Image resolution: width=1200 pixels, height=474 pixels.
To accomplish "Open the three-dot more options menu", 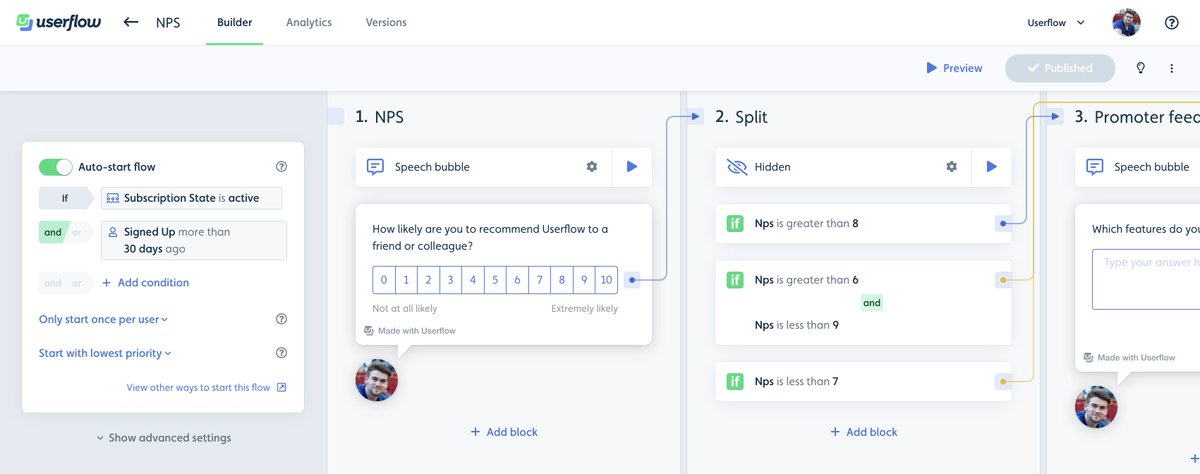I will [x=1172, y=68].
